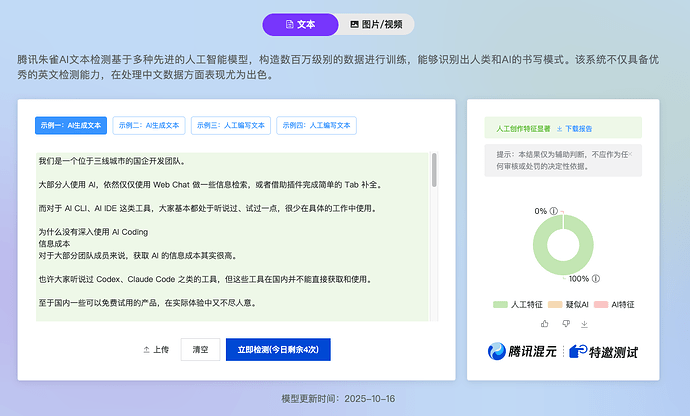Click the 腾讯混元 logo
The image size is (690, 416).
[522, 351]
